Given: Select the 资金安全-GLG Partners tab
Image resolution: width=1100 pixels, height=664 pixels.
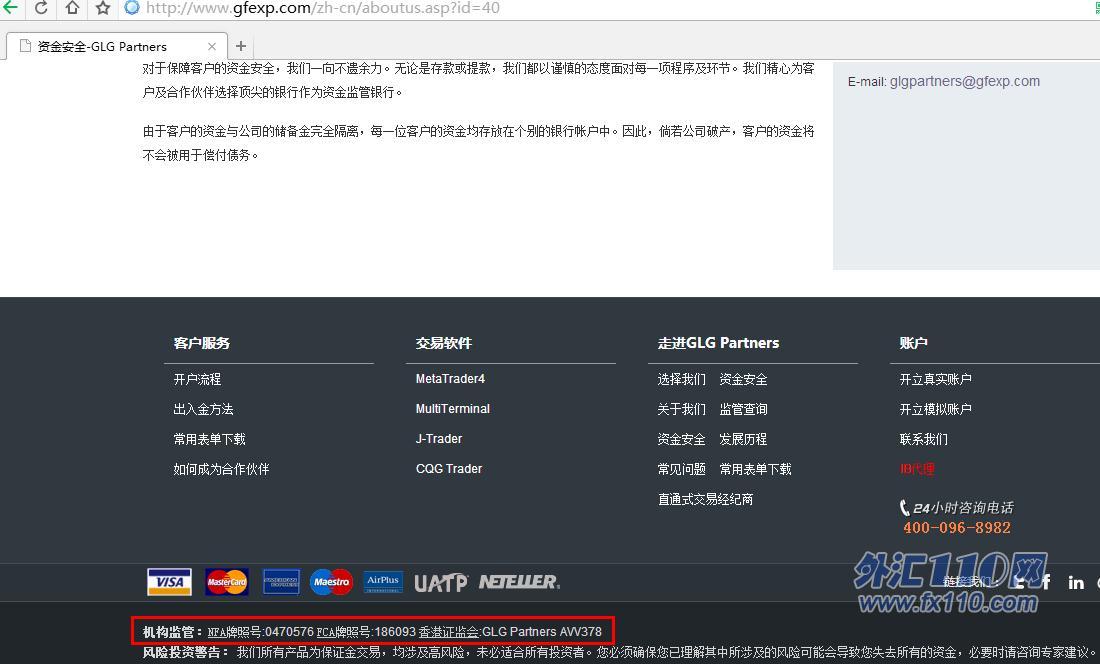Looking at the screenshot, I should pos(116,46).
